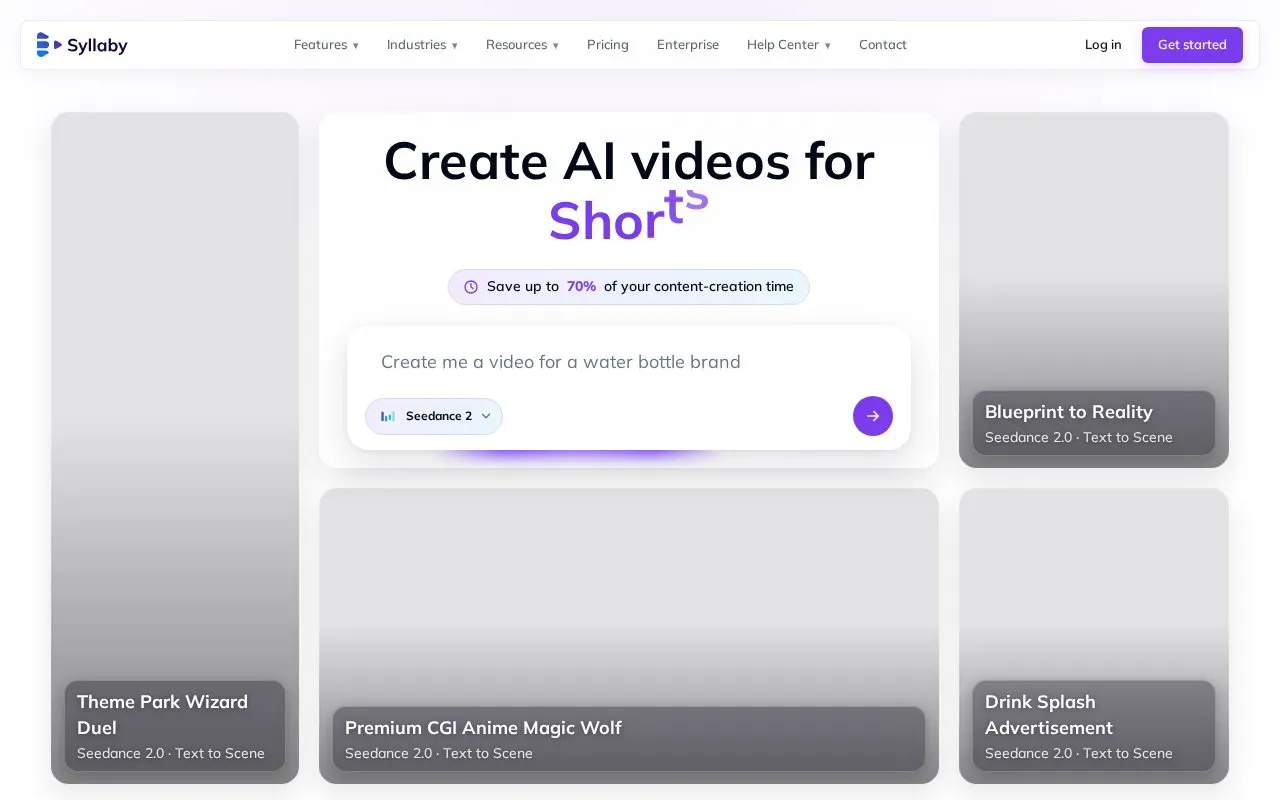1280x800 pixels.
Task: Expand the Resources menu
Action: pyautogui.click(x=522, y=45)
